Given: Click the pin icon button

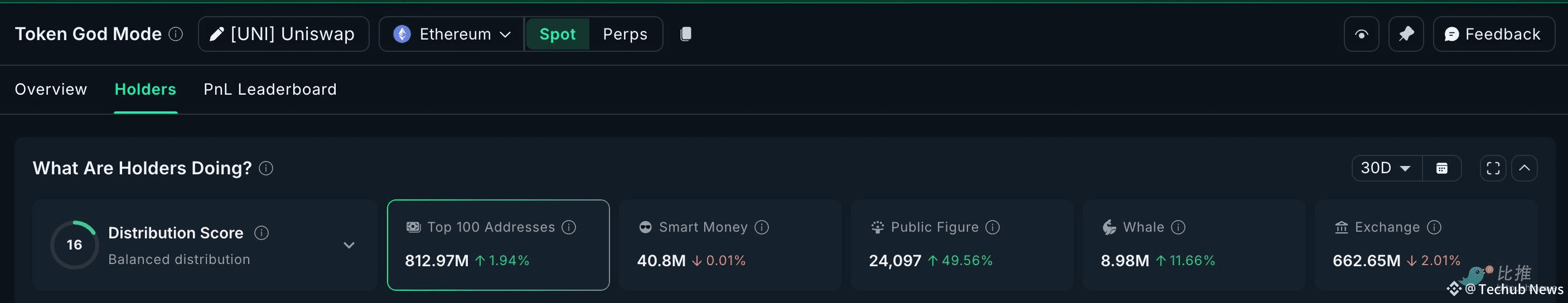Looking at the screenshot, I should coord(1406,34).
